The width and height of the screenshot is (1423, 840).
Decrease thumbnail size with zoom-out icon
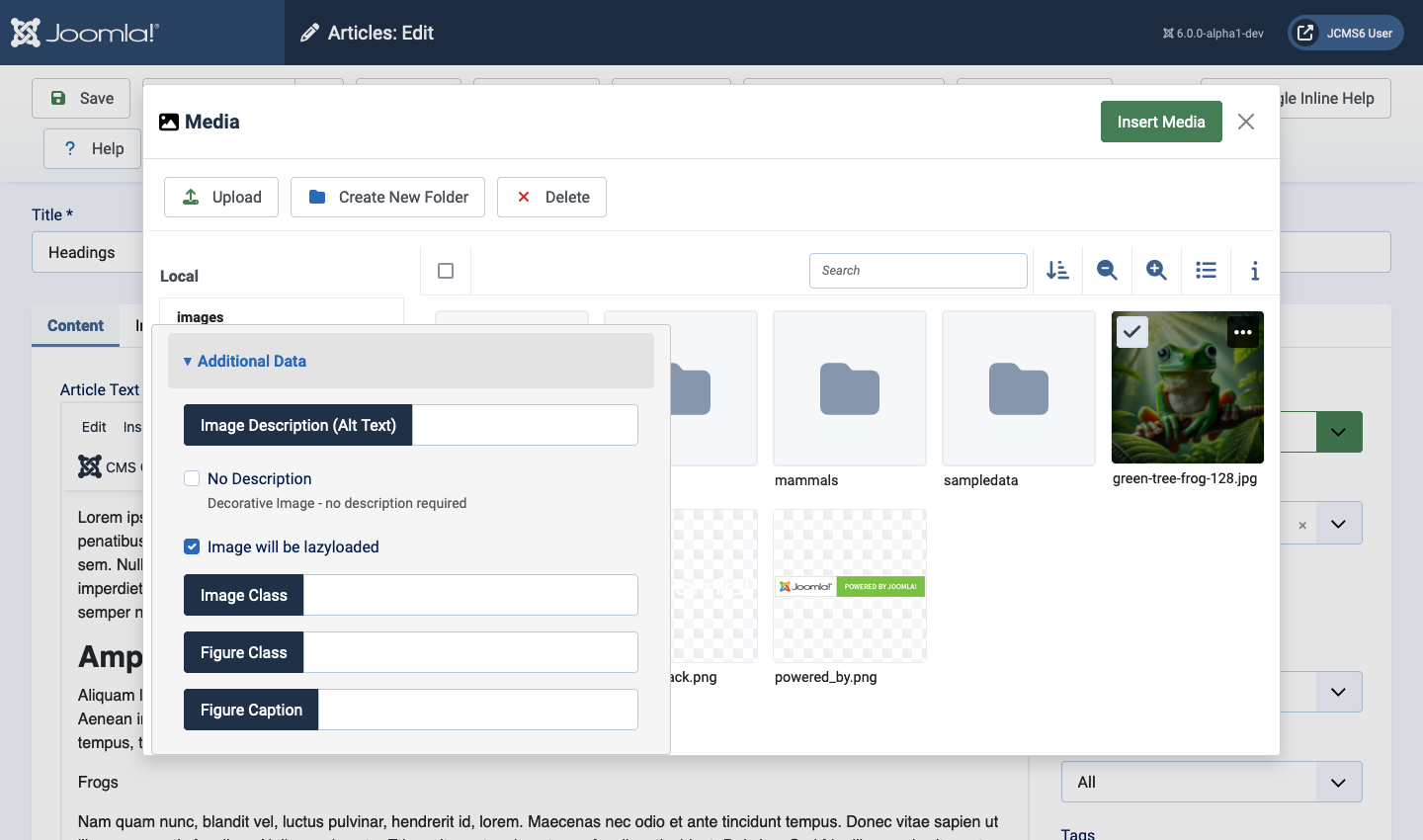(1107, 271)
